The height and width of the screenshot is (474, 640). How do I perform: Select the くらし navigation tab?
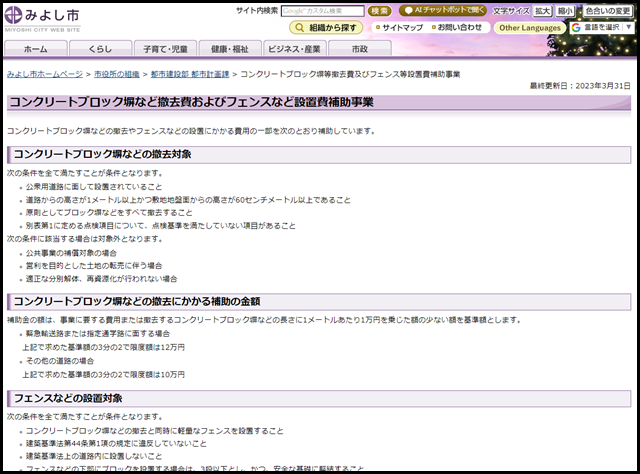coord(99,49)
